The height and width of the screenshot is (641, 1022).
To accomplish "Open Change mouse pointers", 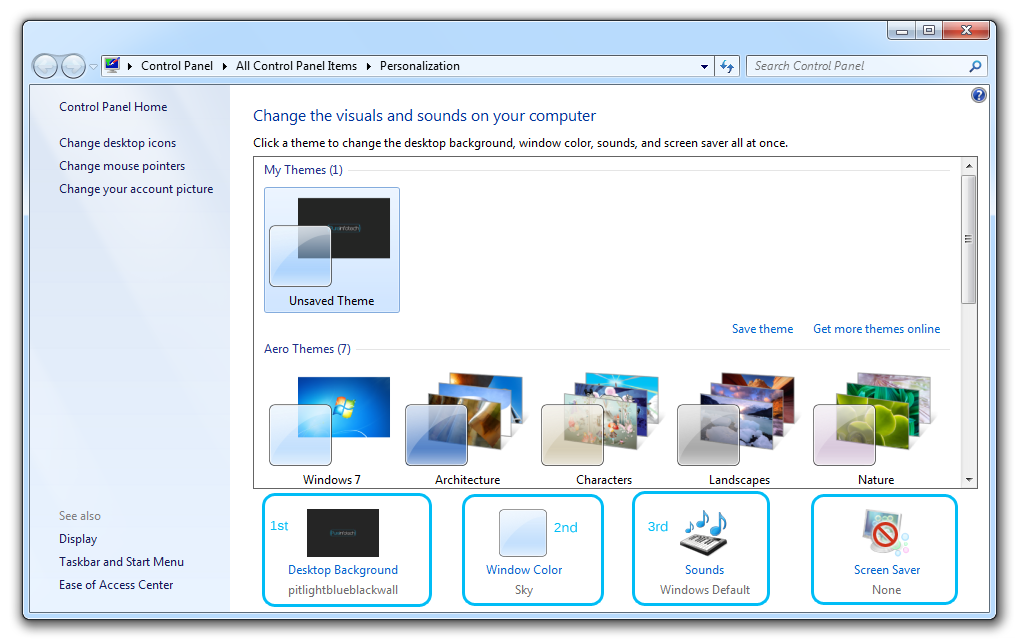I will tap(122, 165).
